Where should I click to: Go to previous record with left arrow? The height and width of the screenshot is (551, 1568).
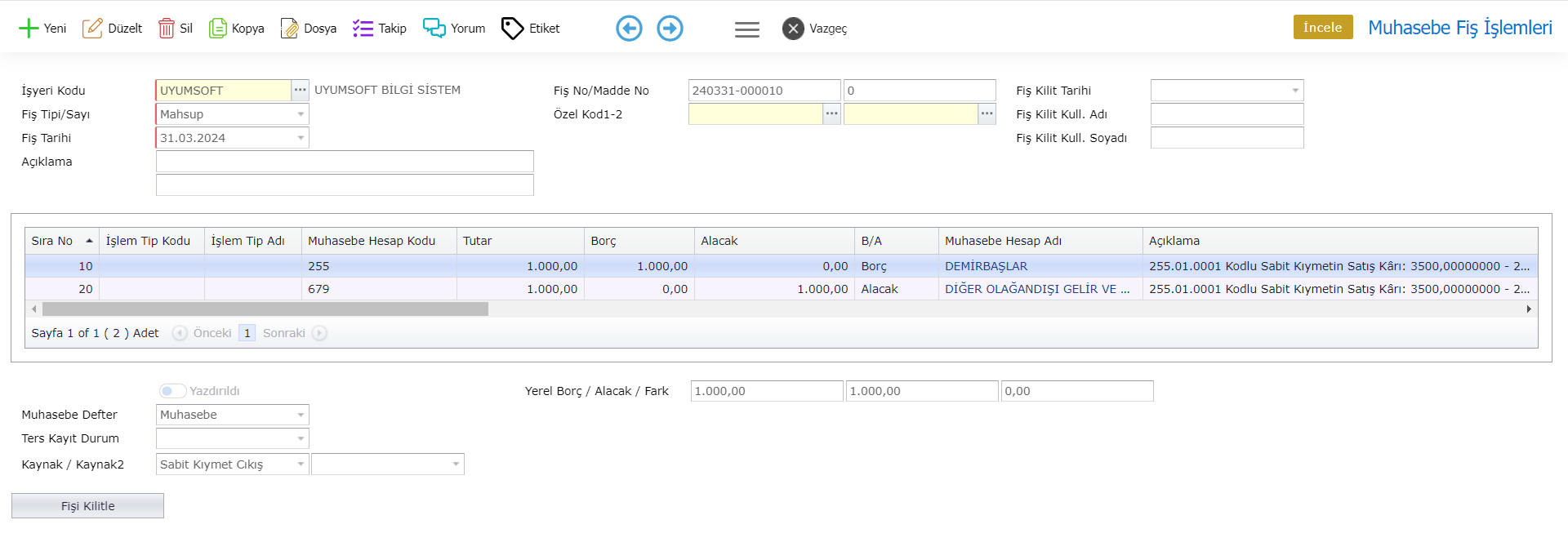(629, 29)
